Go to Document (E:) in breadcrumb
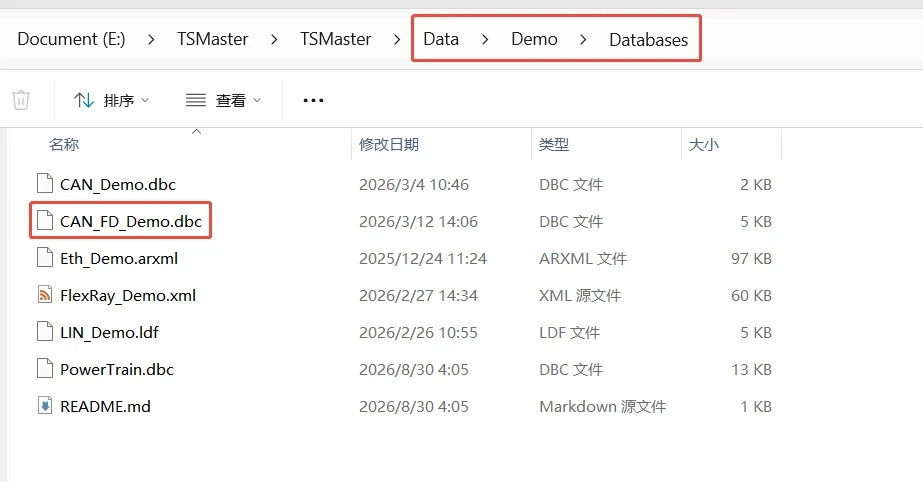This screenshot has height=482, width=923. 71,39
